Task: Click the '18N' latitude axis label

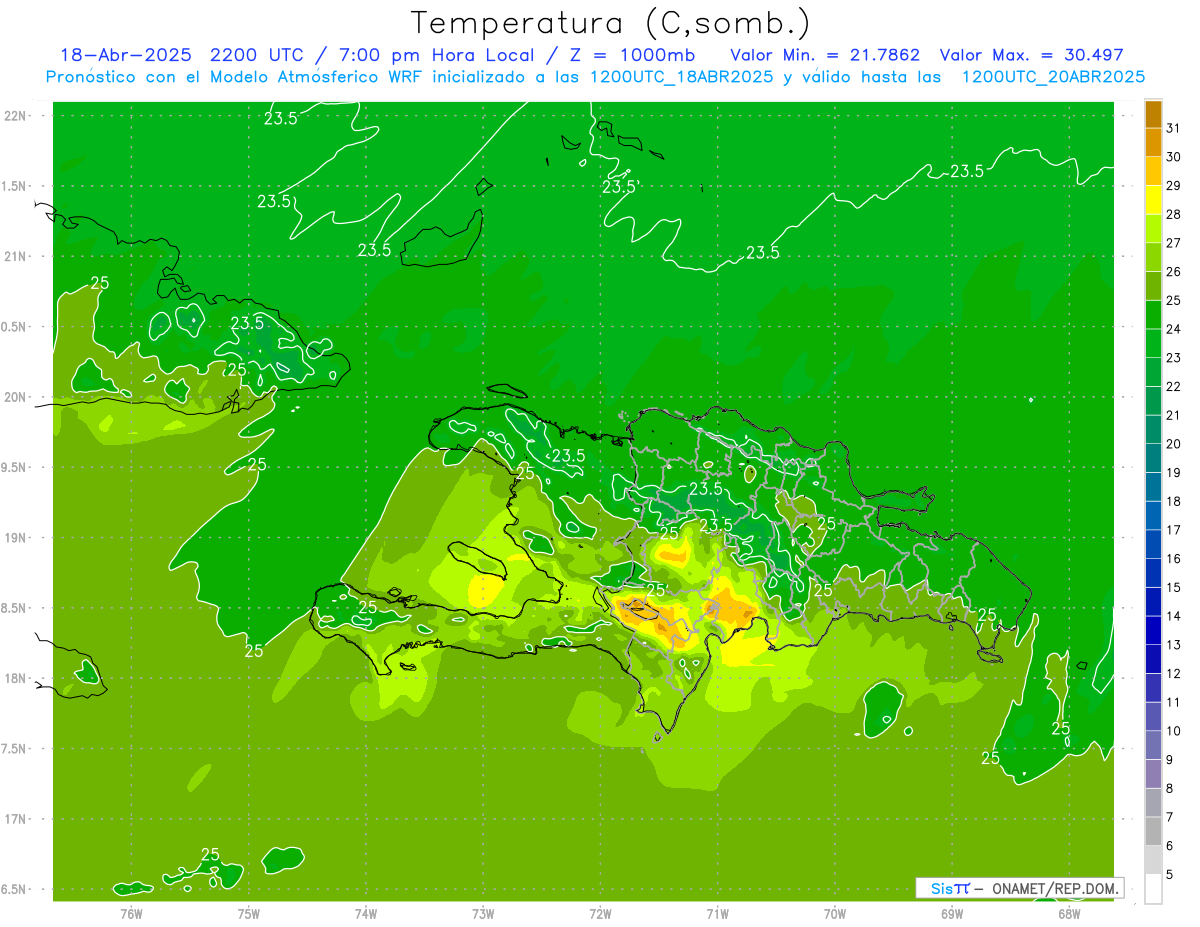Action: tap(15, 678)
